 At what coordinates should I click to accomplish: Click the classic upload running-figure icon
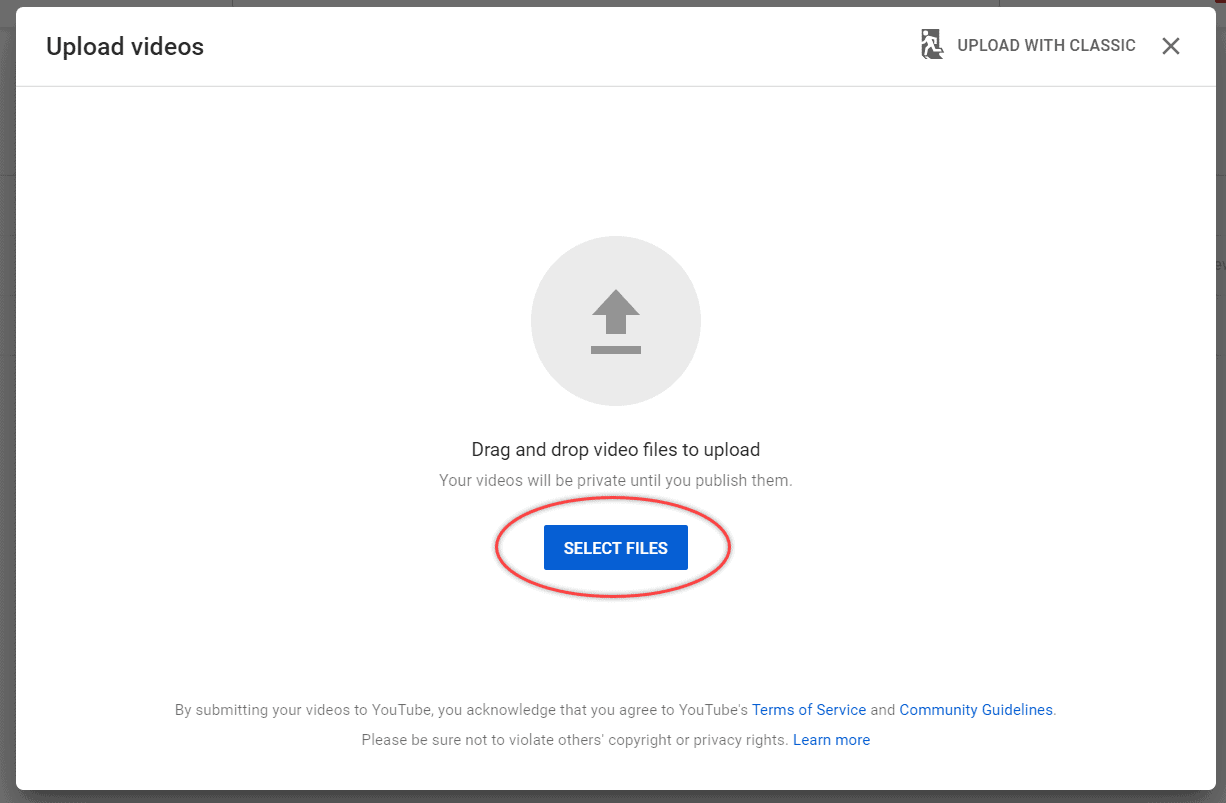931,45
